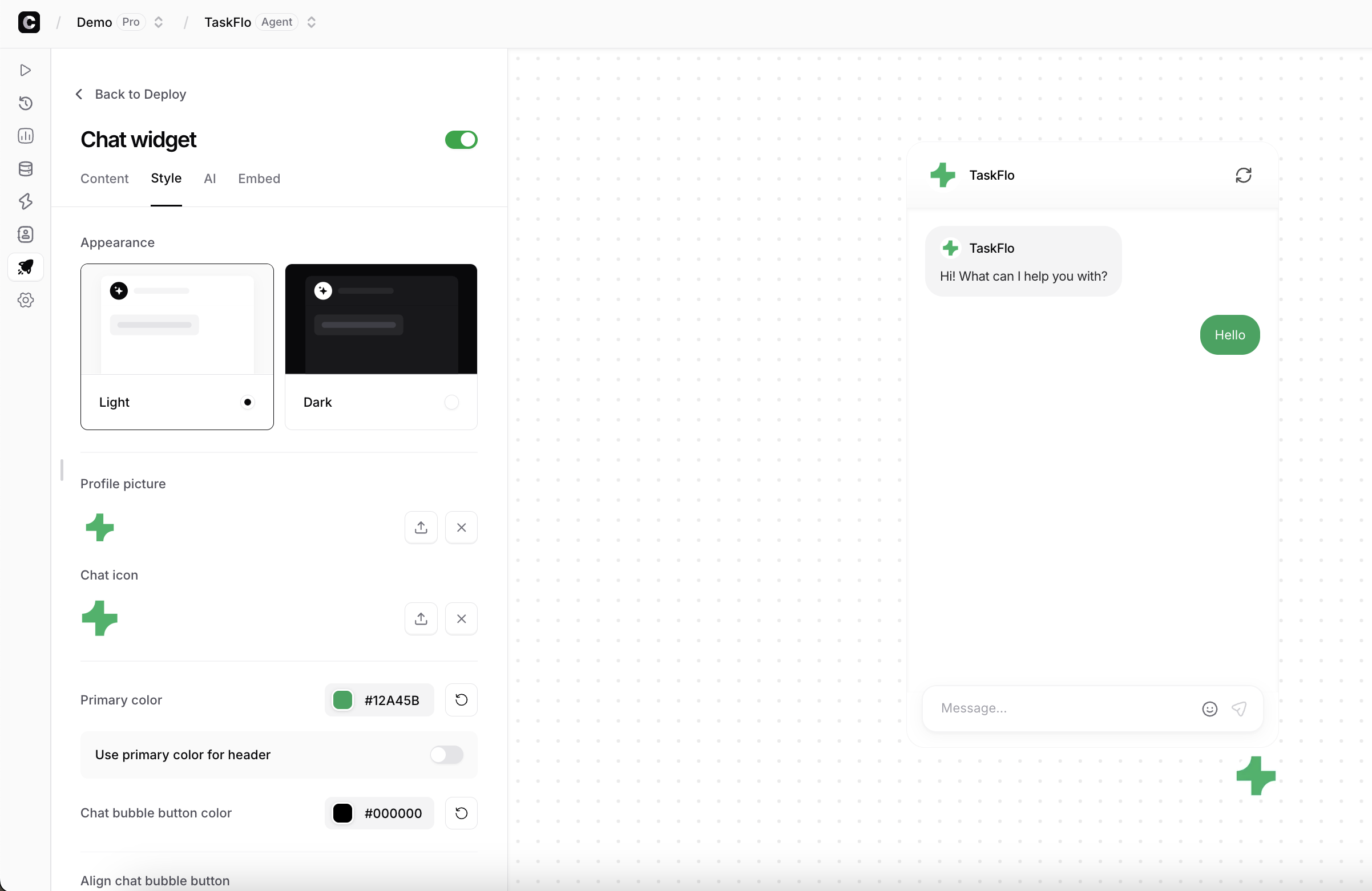1372x891 pixels.
Task: Open the analytics dashboard icon
Action: [25, 136]
